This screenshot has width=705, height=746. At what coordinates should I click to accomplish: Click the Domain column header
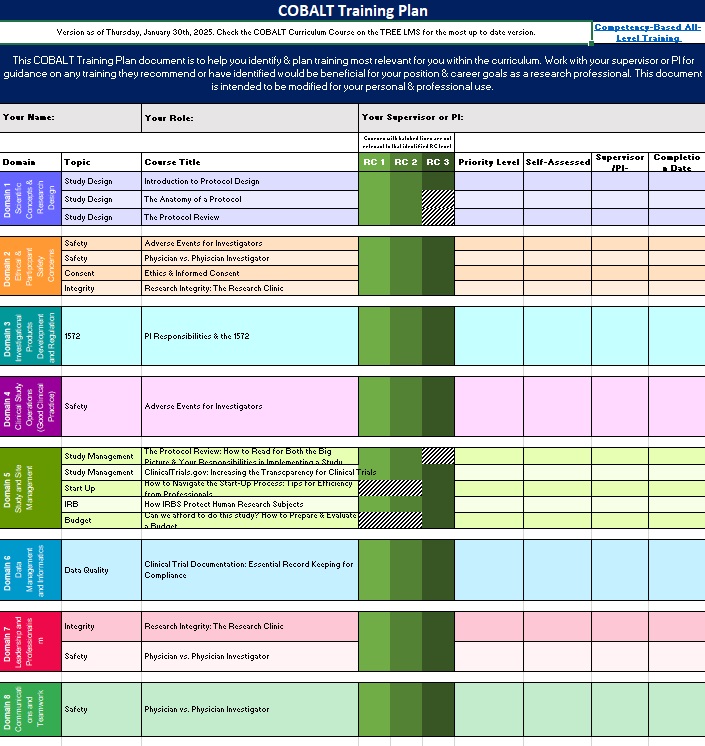coord(30,162)
